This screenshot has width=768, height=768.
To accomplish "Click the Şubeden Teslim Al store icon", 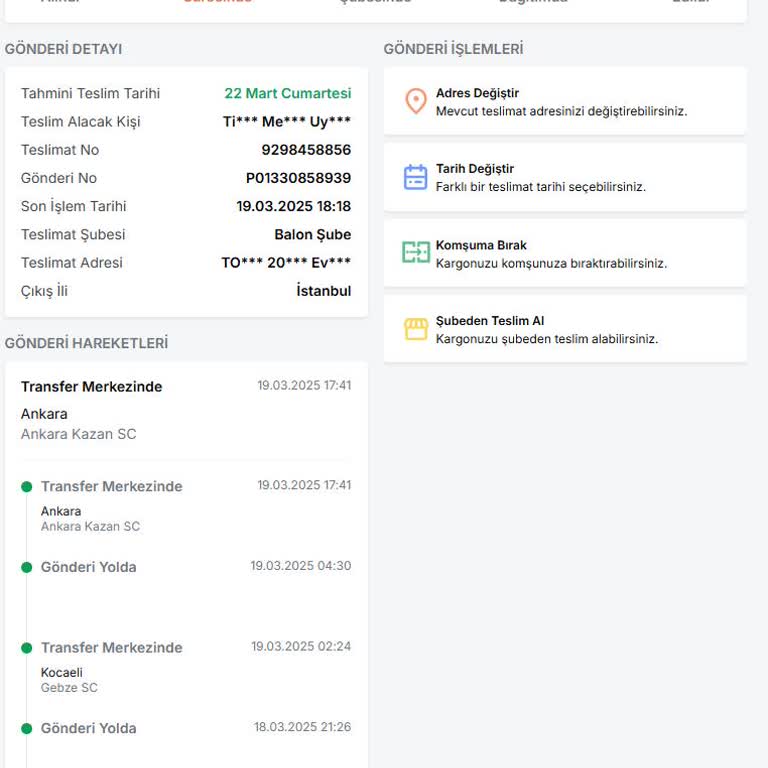I will (416, 329).
